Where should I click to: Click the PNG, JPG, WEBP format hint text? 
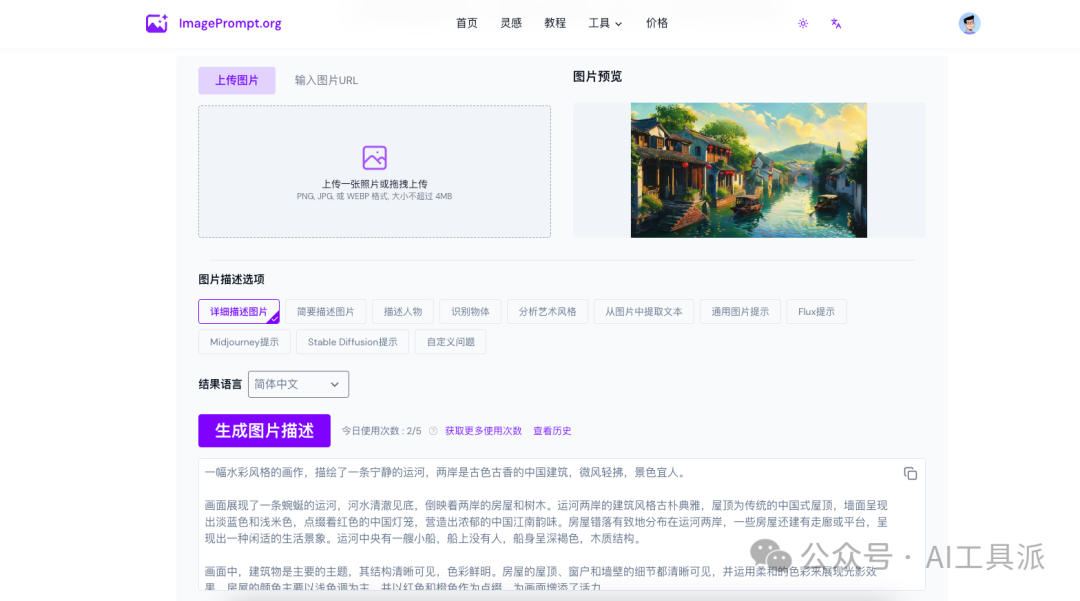pos(375,196)
